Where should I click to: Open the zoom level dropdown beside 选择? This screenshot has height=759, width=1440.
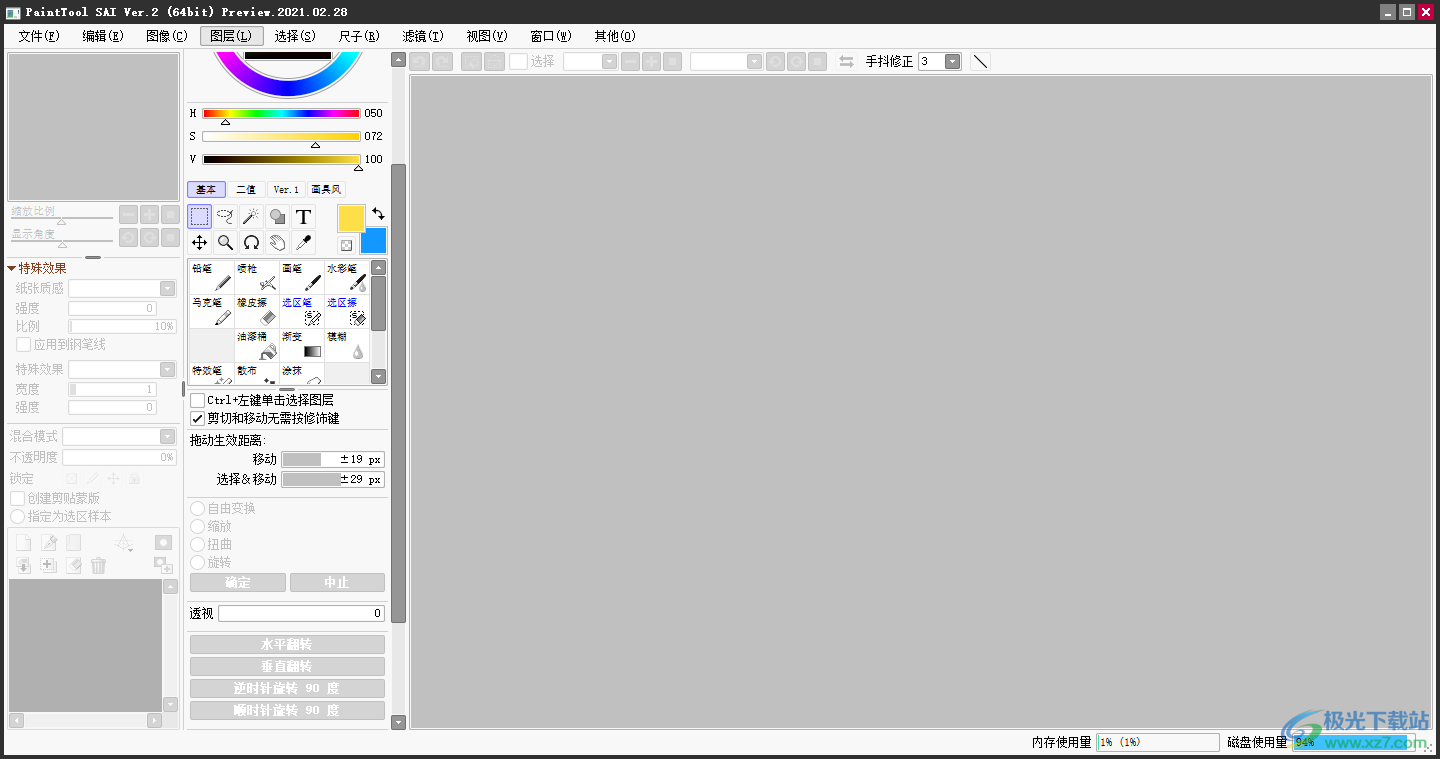[x=610, y=61]
